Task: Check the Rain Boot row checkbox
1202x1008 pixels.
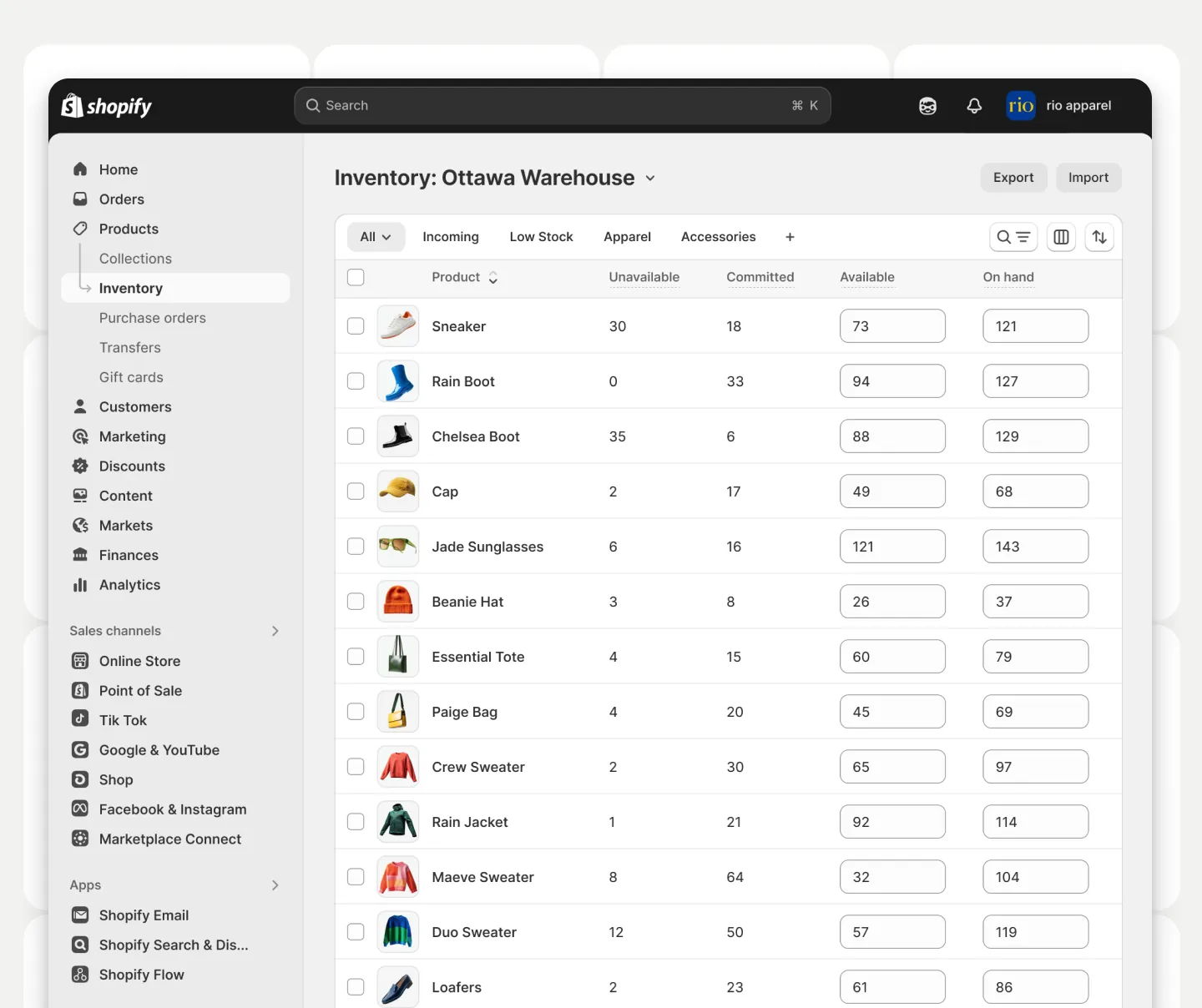Action: [x=356, y=381]
